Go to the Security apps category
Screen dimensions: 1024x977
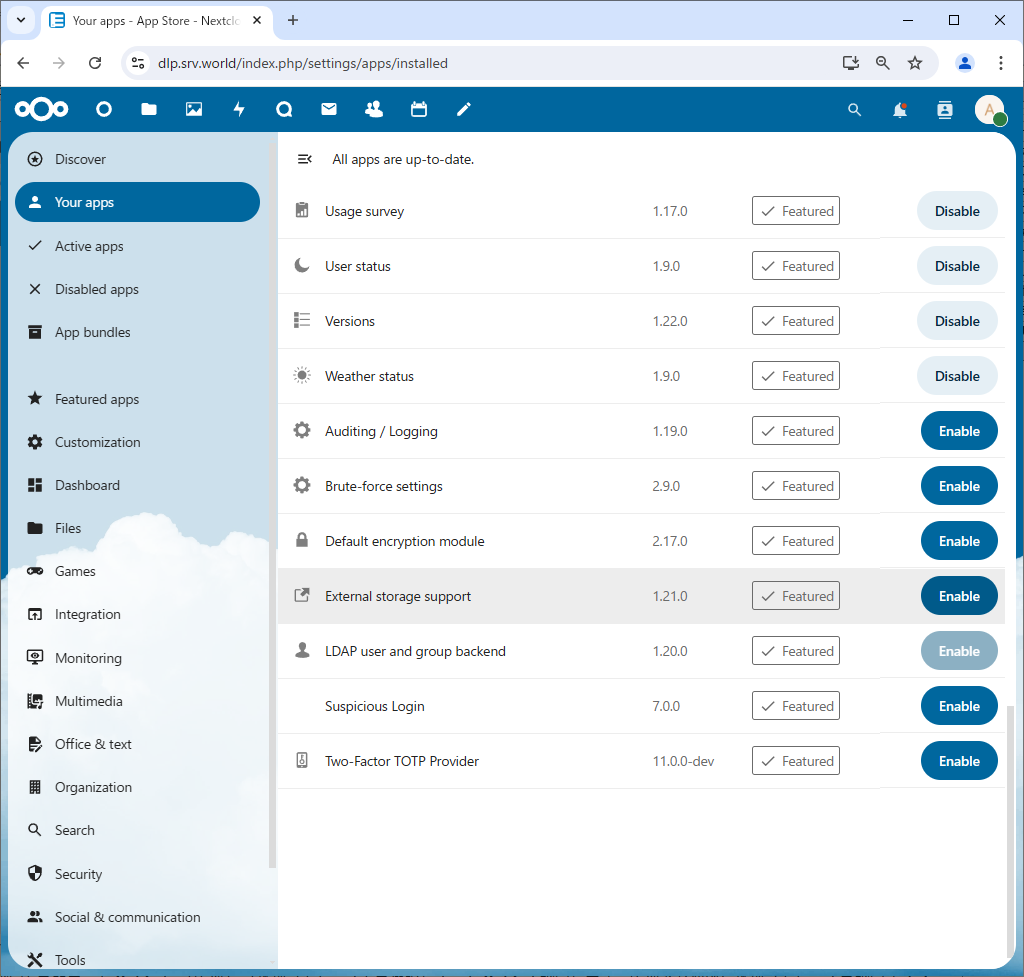(78, 874)
